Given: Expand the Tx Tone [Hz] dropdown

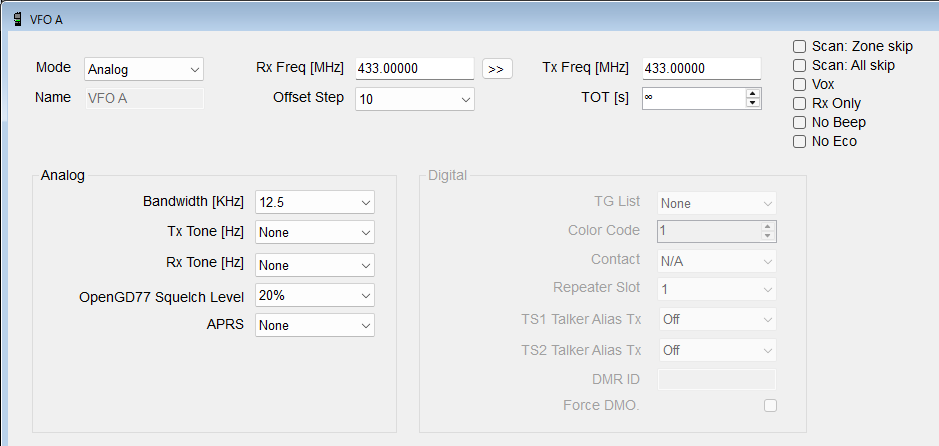Looking at the screenshot, I should (314, 232).
